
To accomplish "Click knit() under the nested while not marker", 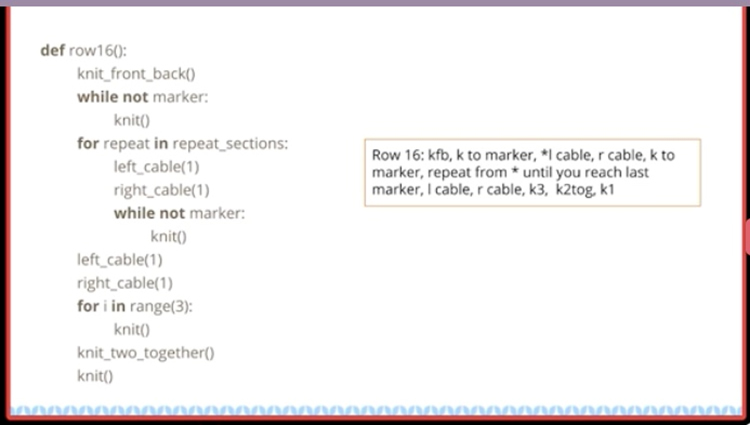I will tap(169, 237).
